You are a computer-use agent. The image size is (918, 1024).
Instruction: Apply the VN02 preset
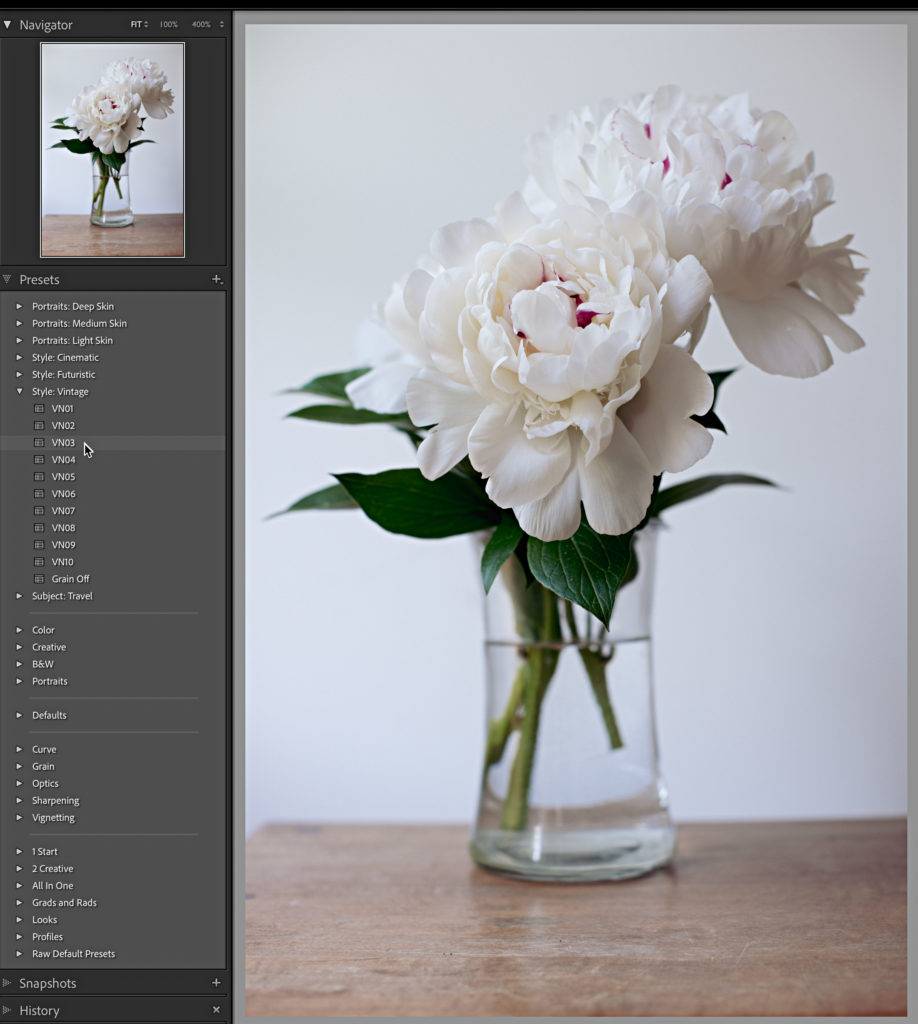[x=63, y=425]
